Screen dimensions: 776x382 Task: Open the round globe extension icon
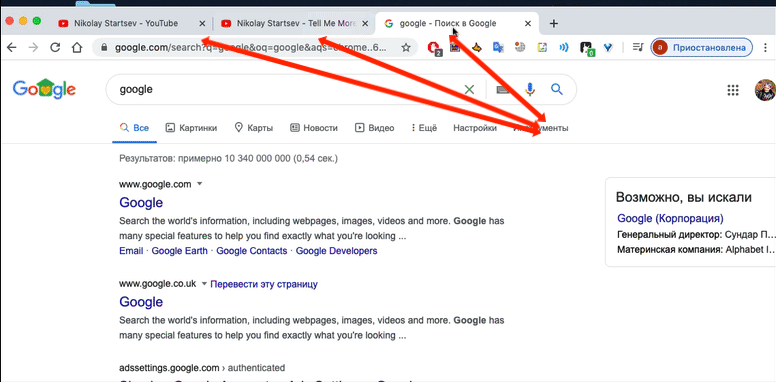coord(520,48)
